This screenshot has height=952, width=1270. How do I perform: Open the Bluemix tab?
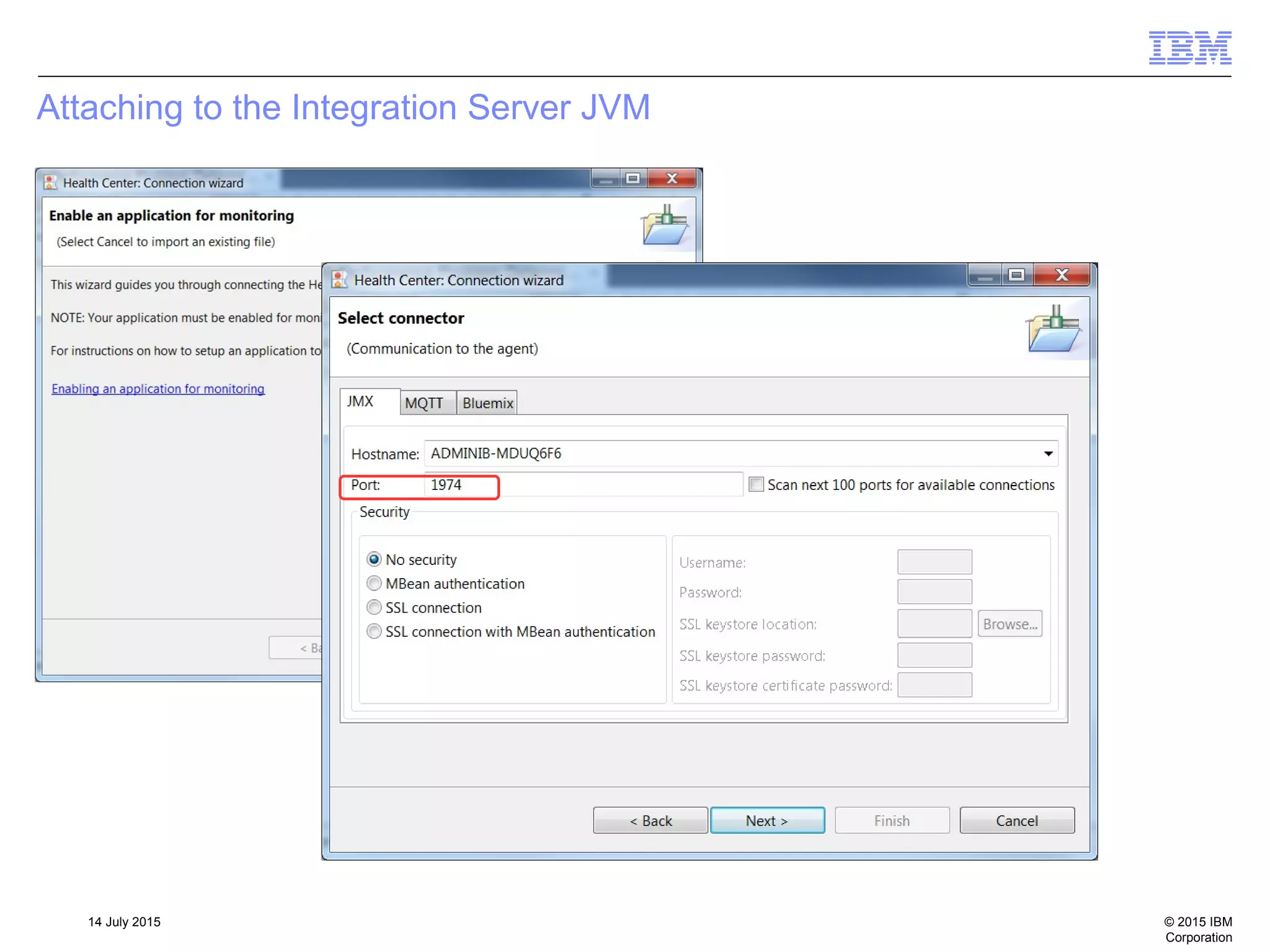[487, 403]
